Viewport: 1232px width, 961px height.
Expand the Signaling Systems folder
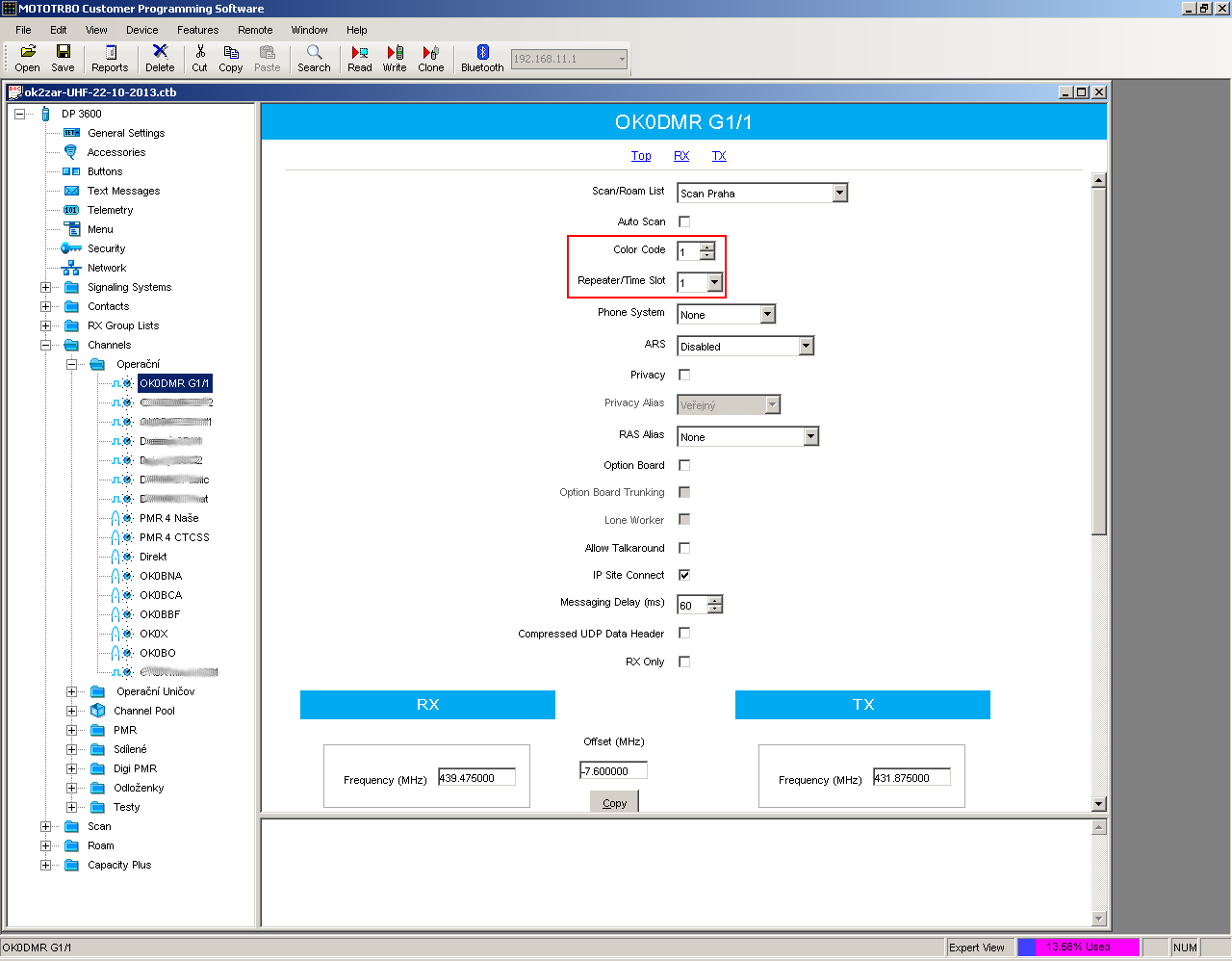coord(45,287)
